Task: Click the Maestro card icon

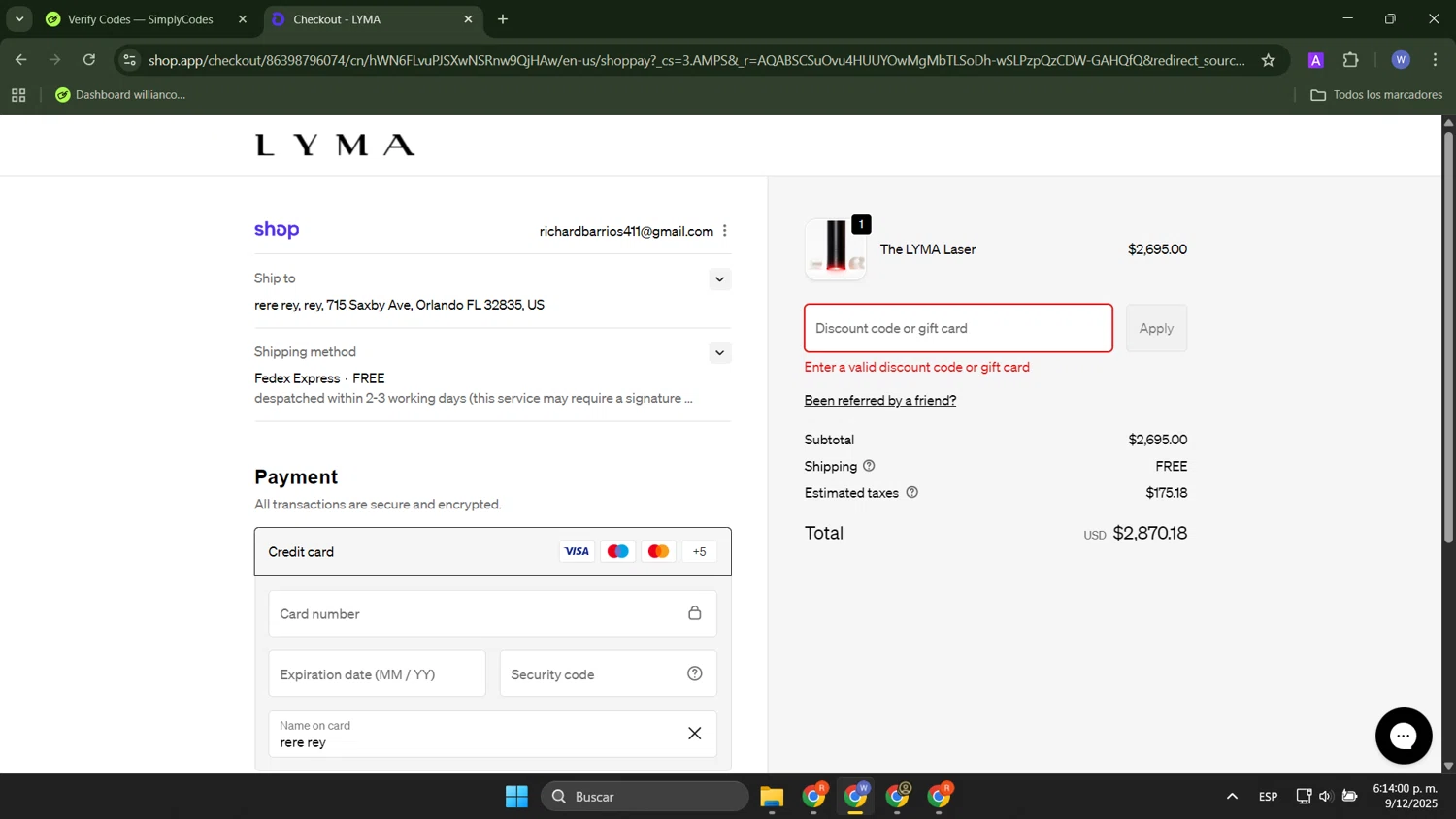Action: point(617,552)
